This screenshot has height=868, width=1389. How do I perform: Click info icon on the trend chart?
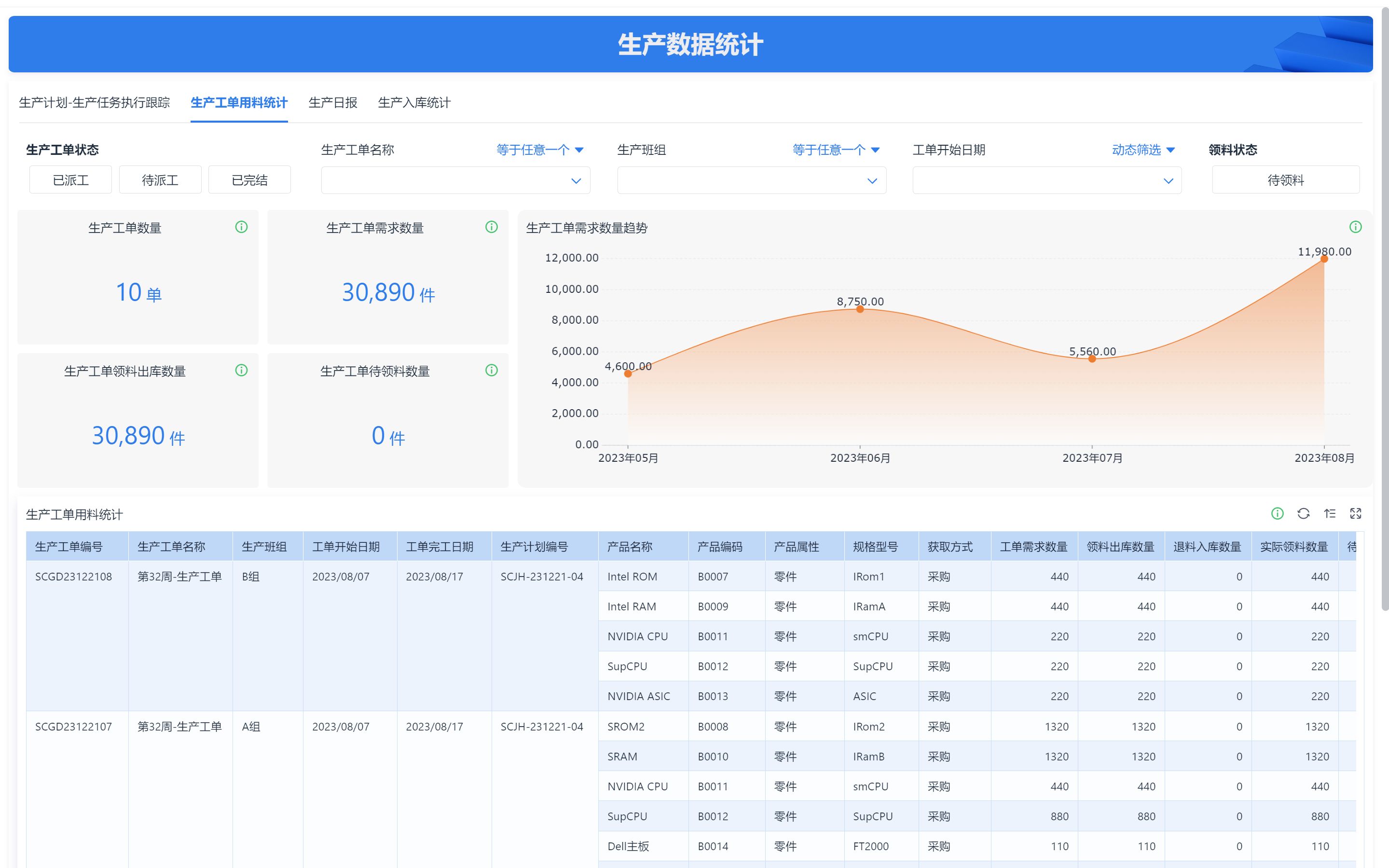point(1355,227)
